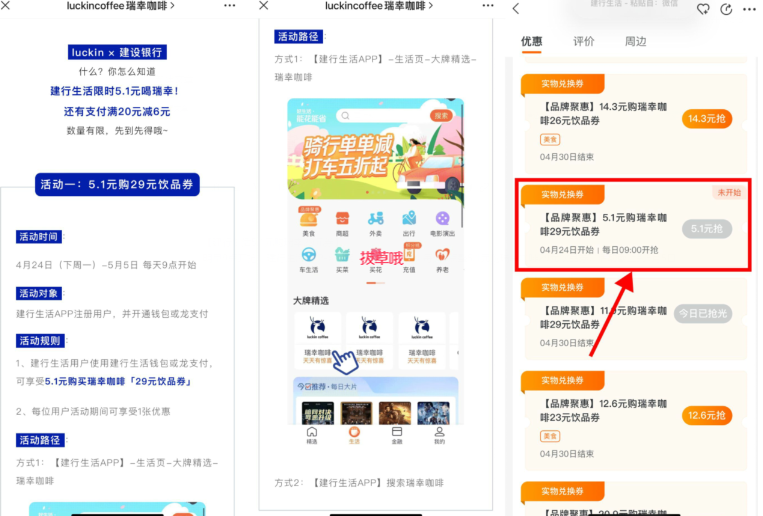Select the 方式2：【建行生活APP】搜索瑞幸咖啡 line

coord(359,483)
